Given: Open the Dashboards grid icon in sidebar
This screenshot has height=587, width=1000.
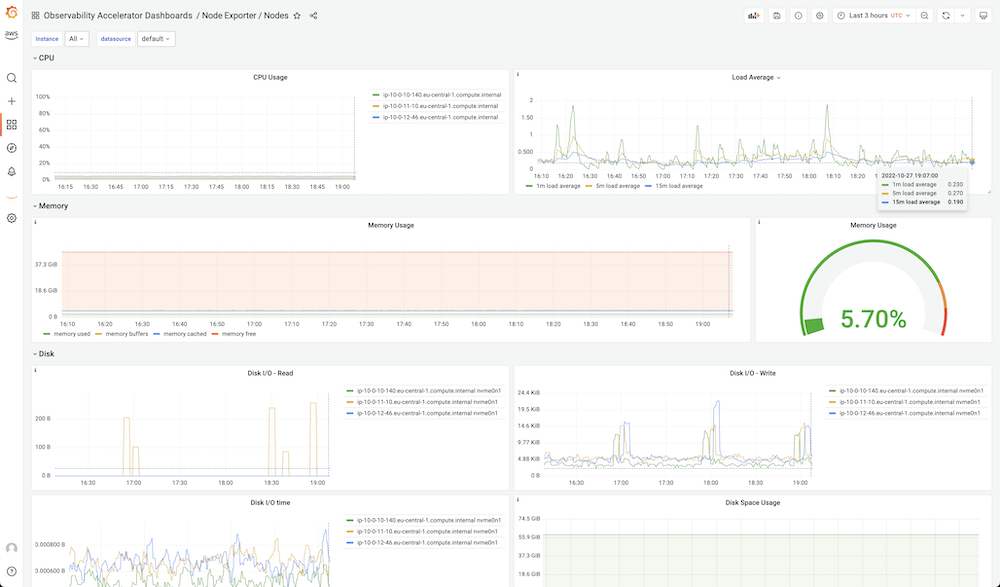Looking at the screenshot, I should pyautogui.click(x=11, y=124).
